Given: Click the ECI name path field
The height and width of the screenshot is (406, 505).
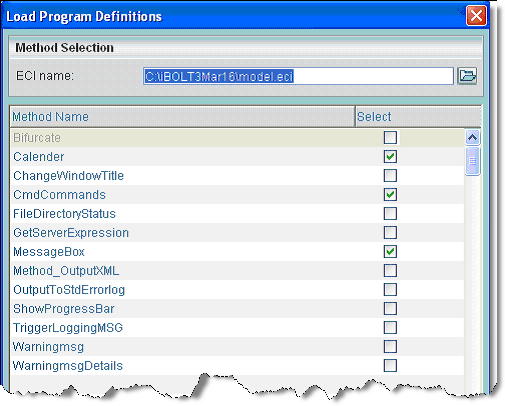Looking at the screenshot, I should click(x=298, y=76).
